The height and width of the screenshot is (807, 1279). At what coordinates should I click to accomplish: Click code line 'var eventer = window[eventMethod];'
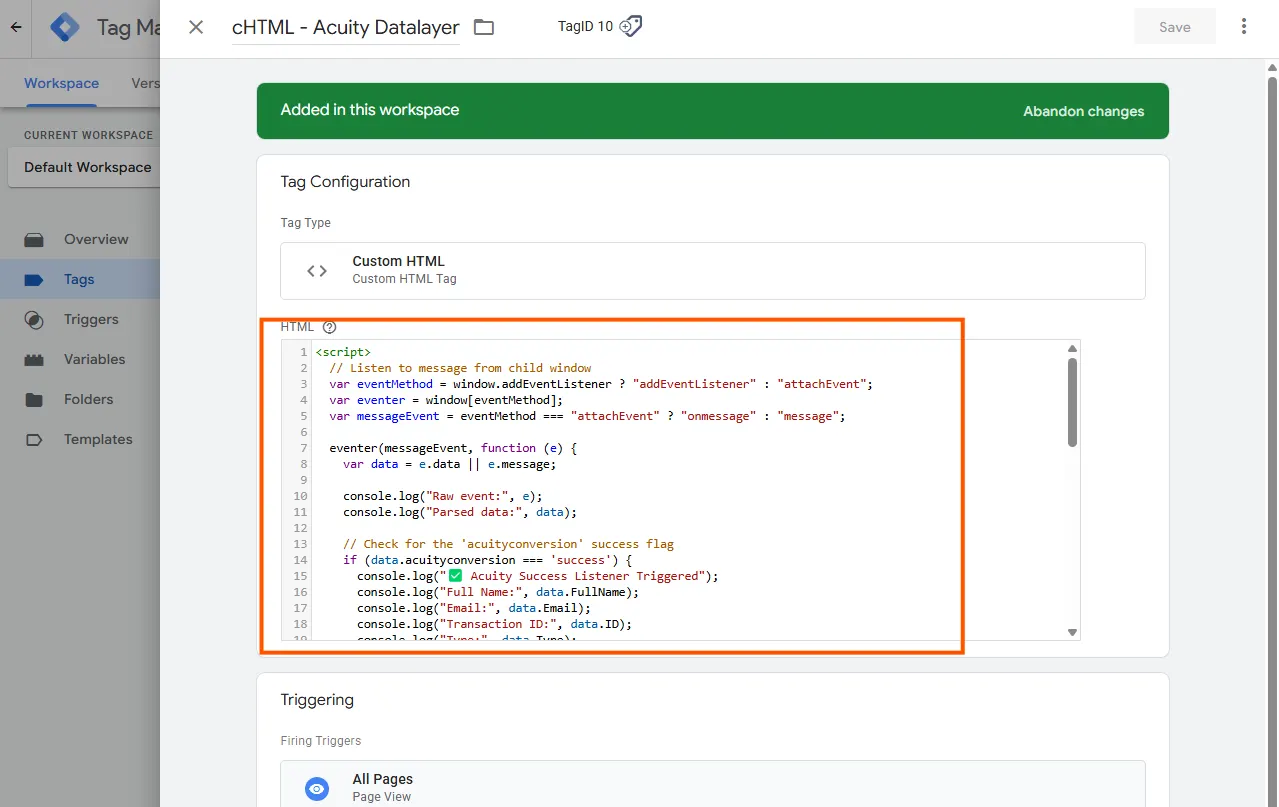[447, 400]
